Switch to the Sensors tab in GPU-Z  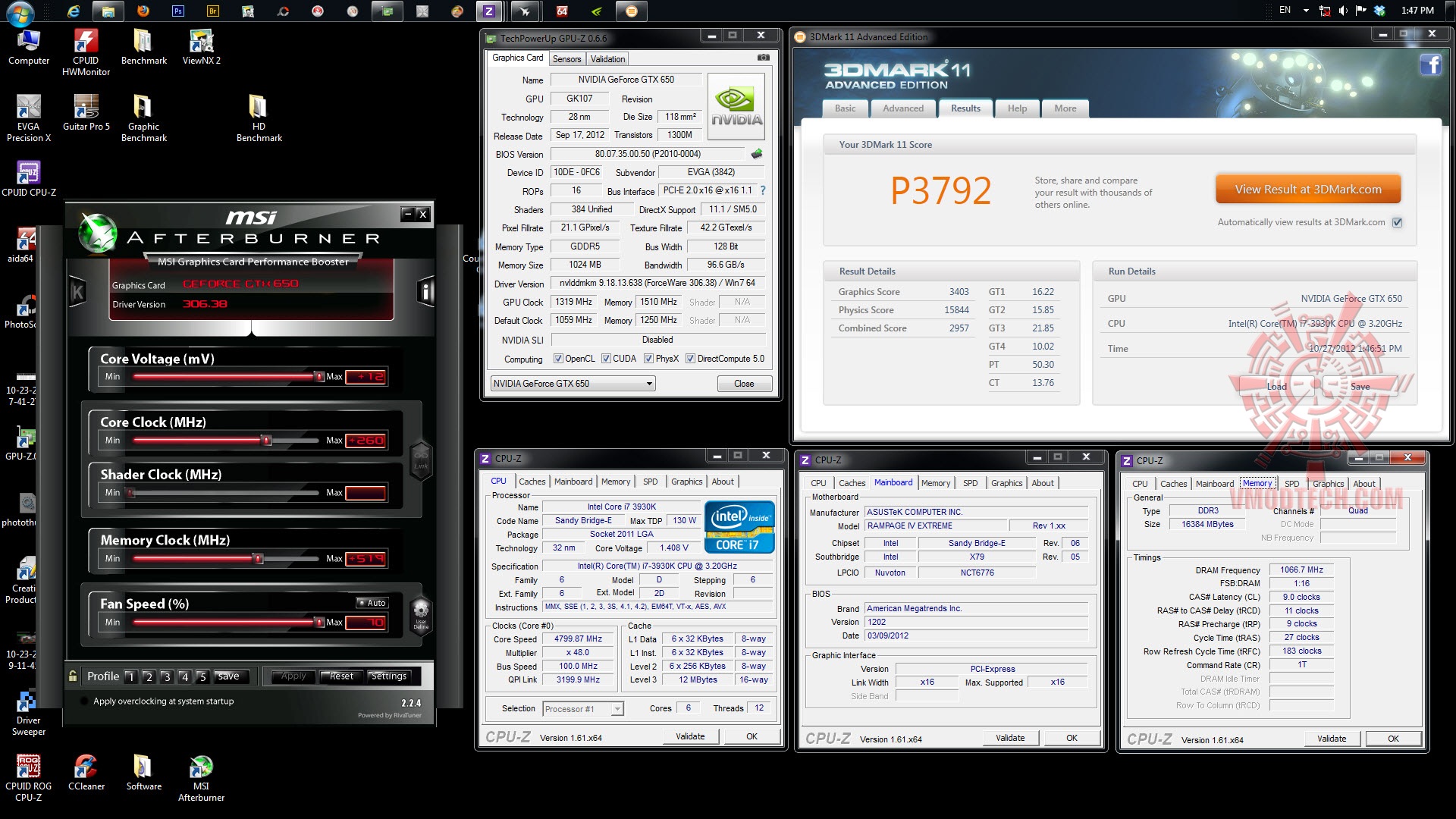pyautogui.click(x=566, y=59)
